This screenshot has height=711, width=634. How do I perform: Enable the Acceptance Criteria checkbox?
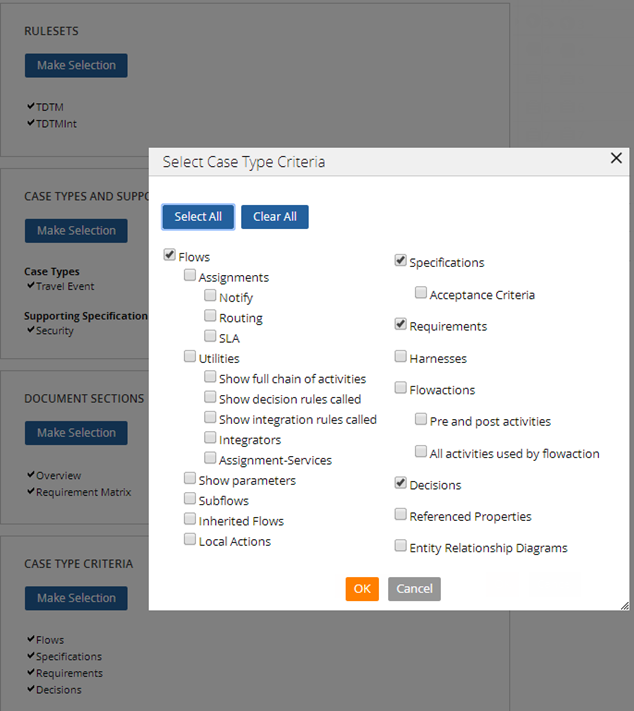tap(421, 294)
